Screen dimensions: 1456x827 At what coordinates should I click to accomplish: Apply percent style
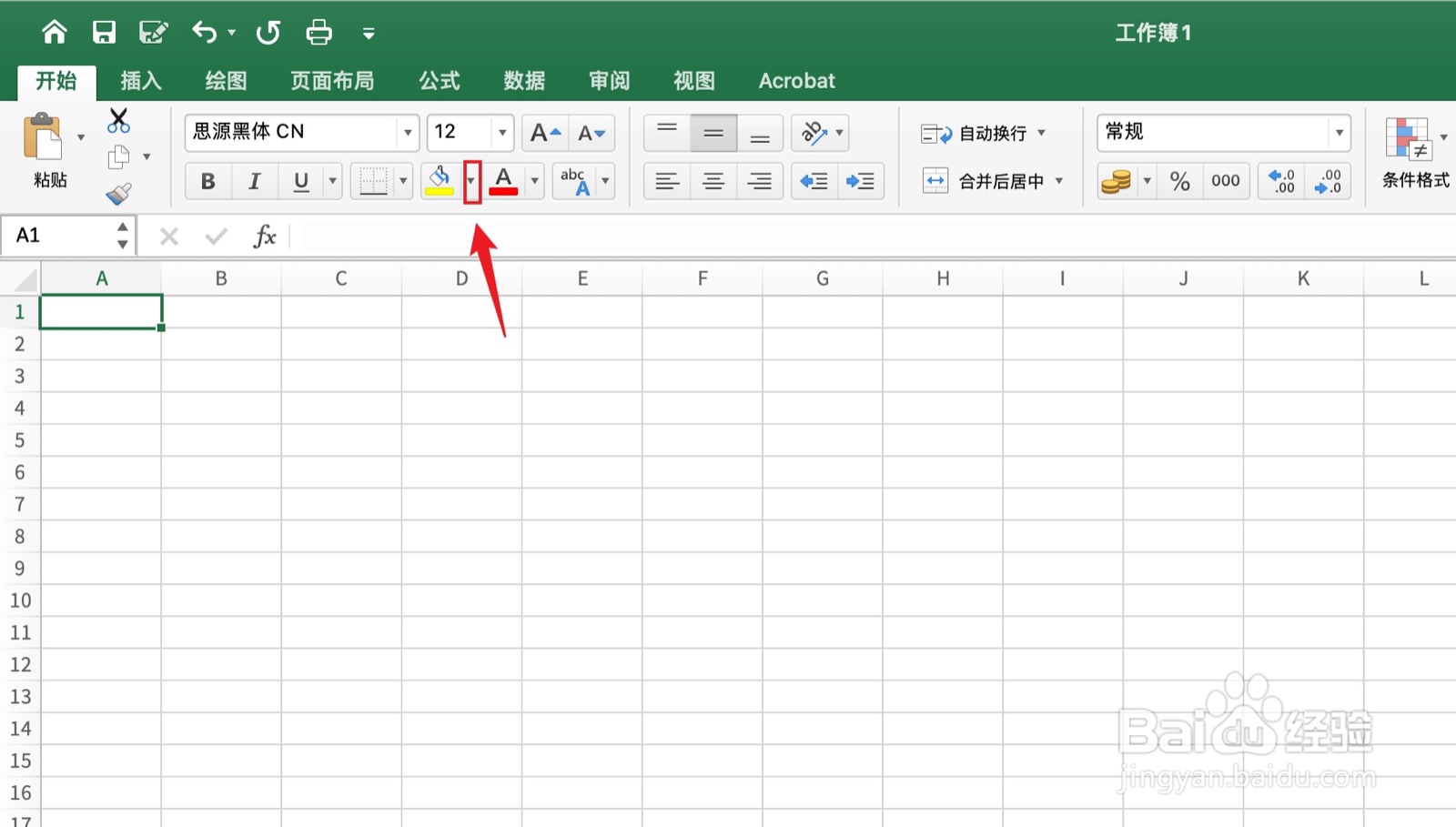[x=1180, y=181]
